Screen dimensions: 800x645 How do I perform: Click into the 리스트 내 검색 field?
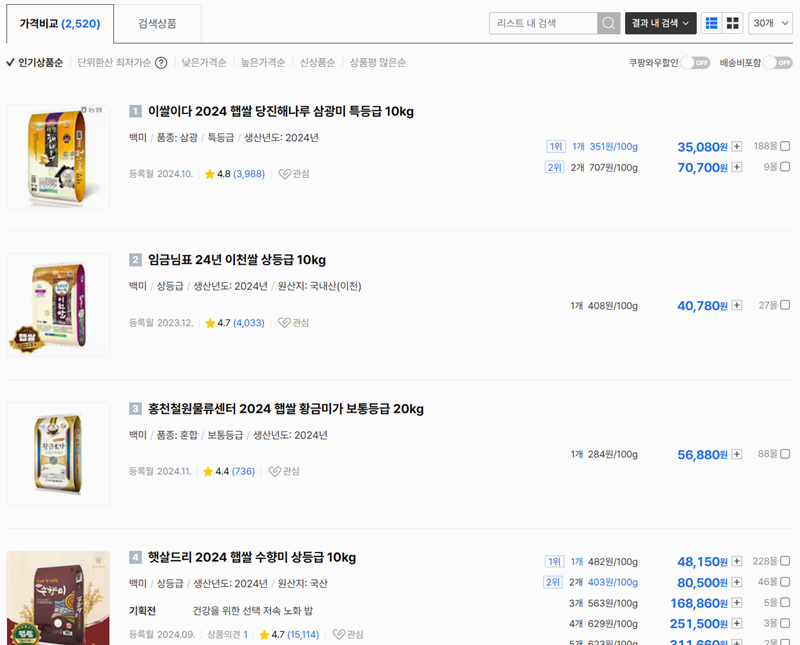point(543,23)
